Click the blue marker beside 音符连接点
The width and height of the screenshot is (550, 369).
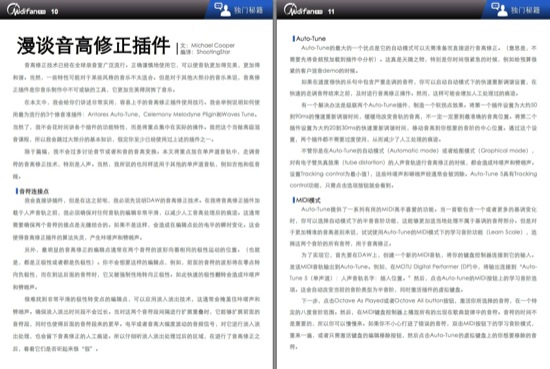click(16, 191)
